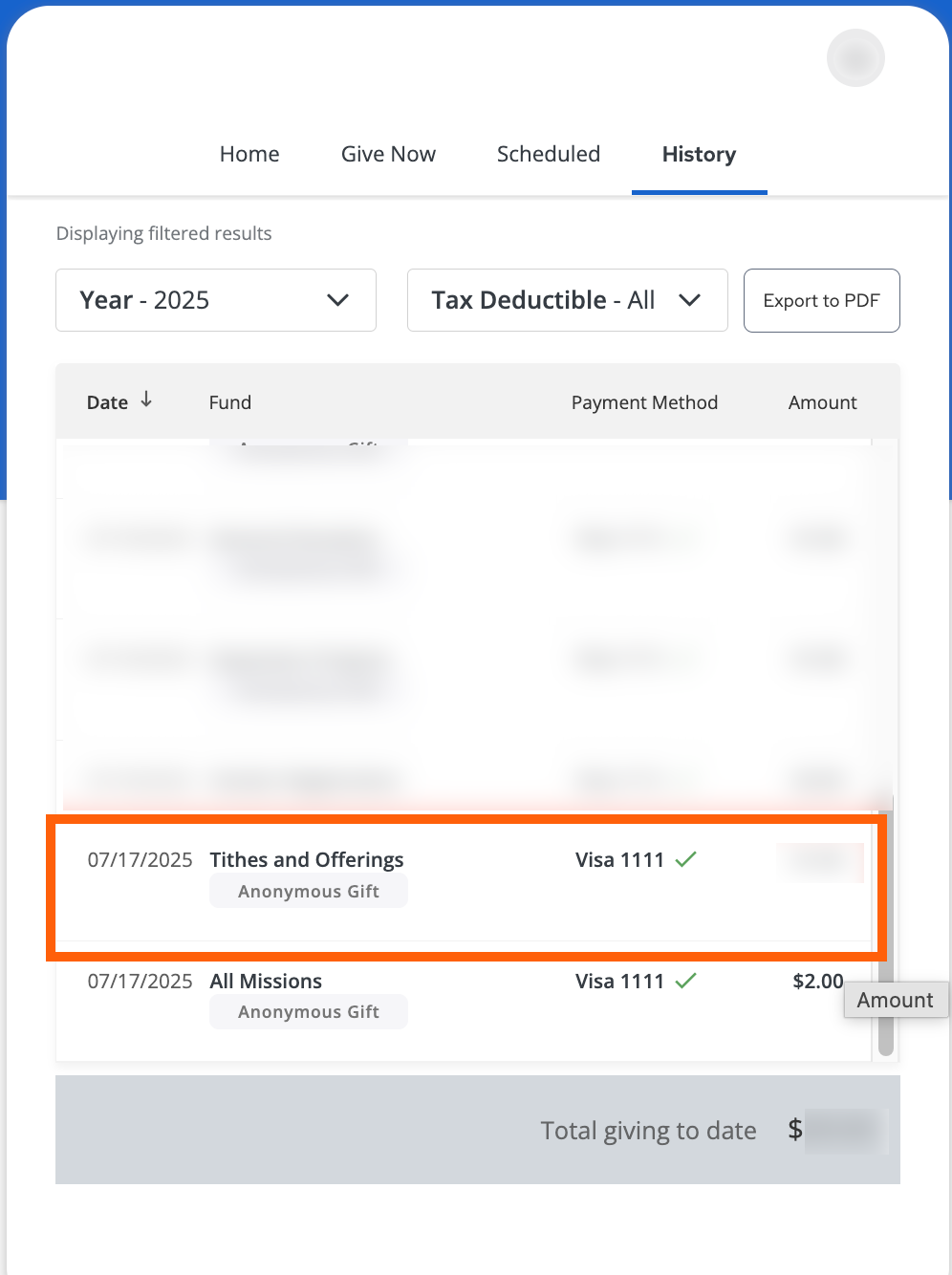Click green checkmark in Tithes and Offerings row

(685, 859)
